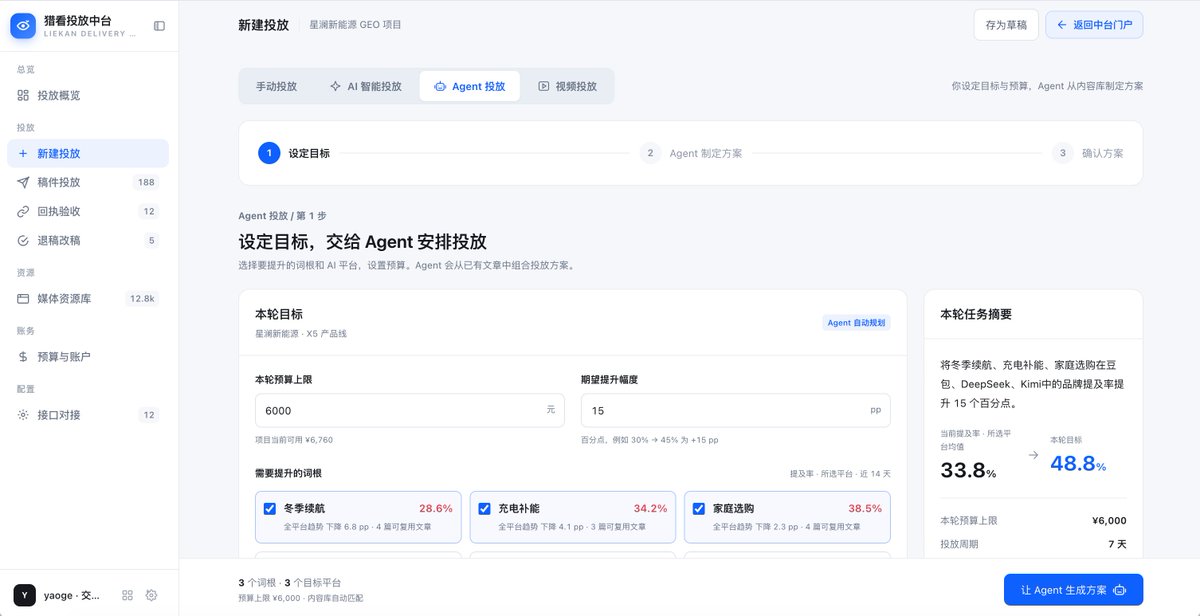
Task: Uncheck the 充电补能 keyword checkbox
Action: click(484, 508)
